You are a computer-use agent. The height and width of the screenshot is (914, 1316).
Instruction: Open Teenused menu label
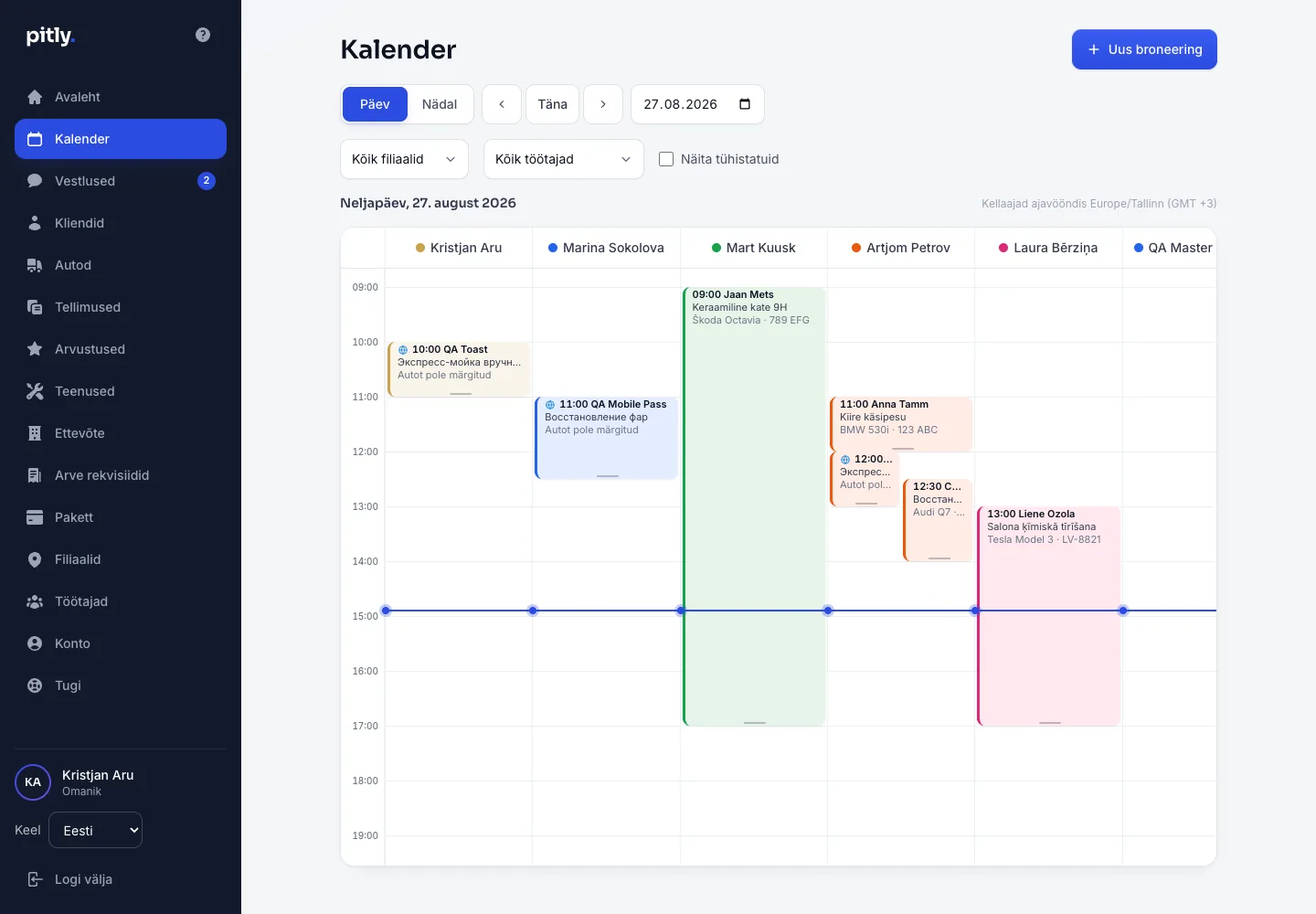[x=85, y=391]
